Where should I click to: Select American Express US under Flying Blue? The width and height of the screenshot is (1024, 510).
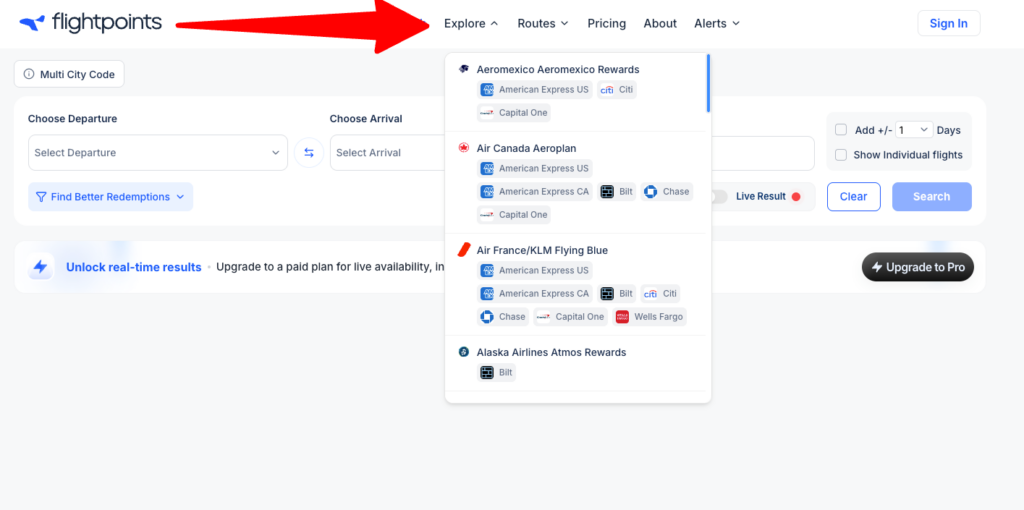(535, 270)
